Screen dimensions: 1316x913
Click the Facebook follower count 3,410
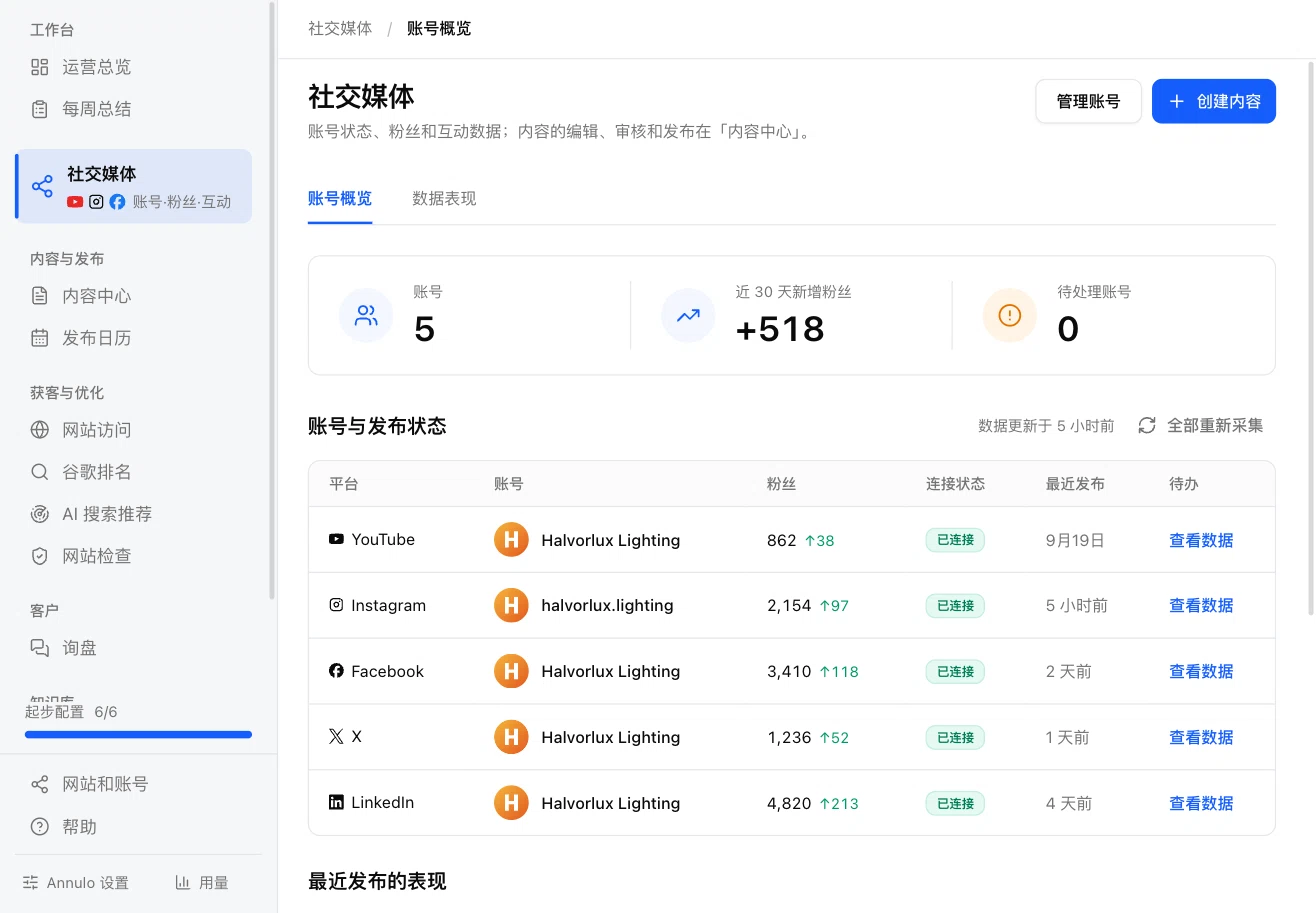[x=789, y=671]
